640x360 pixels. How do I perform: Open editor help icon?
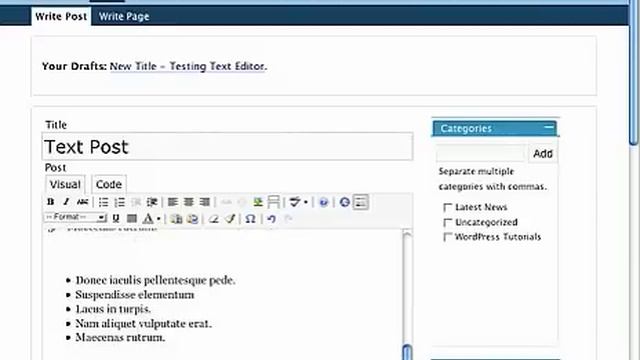tap(323, 202)
